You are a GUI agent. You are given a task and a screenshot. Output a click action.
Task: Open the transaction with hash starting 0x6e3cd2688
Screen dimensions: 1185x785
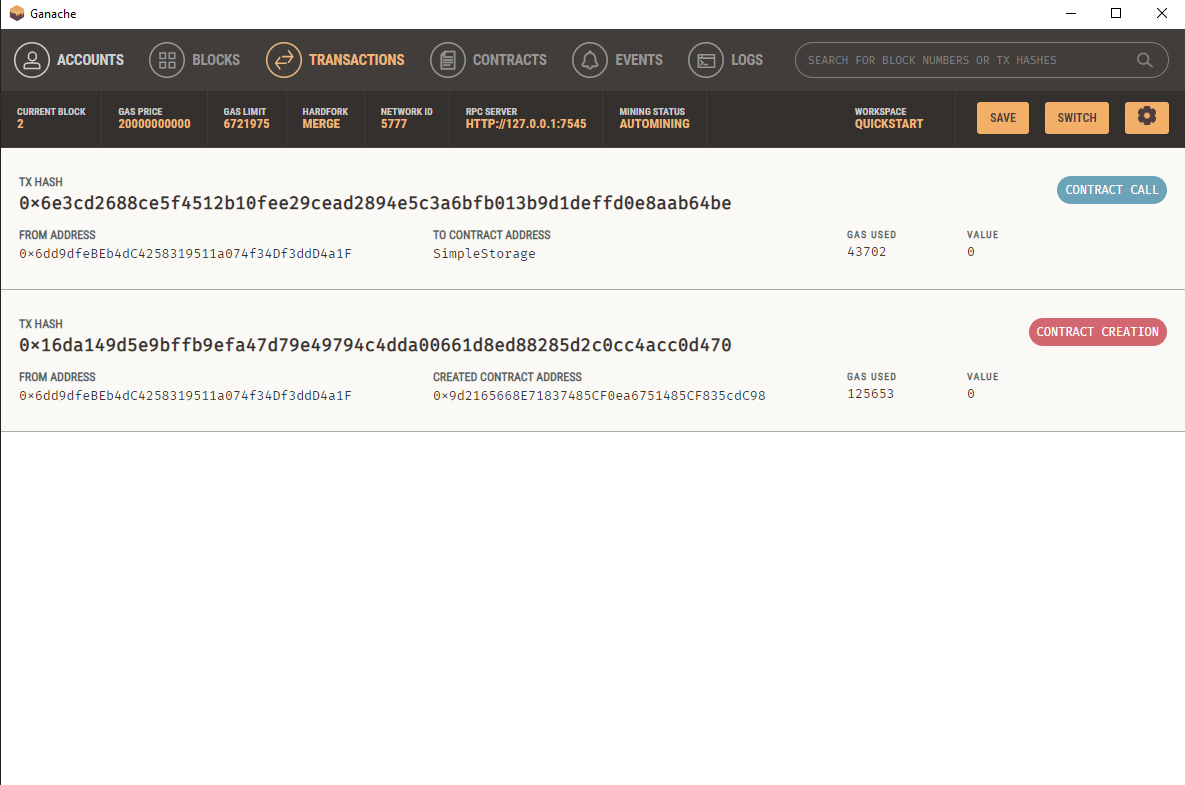click(x=375, y=203)
